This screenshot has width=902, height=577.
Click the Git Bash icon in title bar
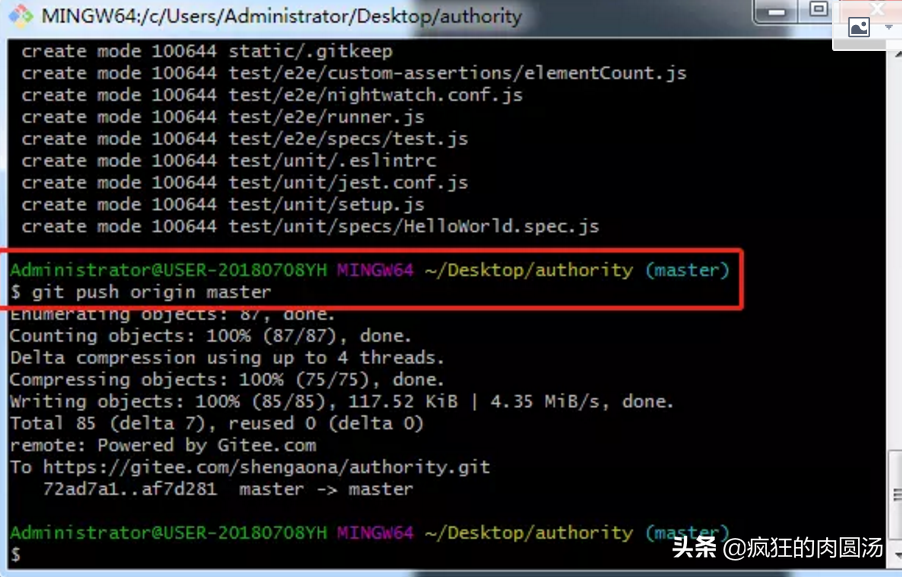click(21, 16)
